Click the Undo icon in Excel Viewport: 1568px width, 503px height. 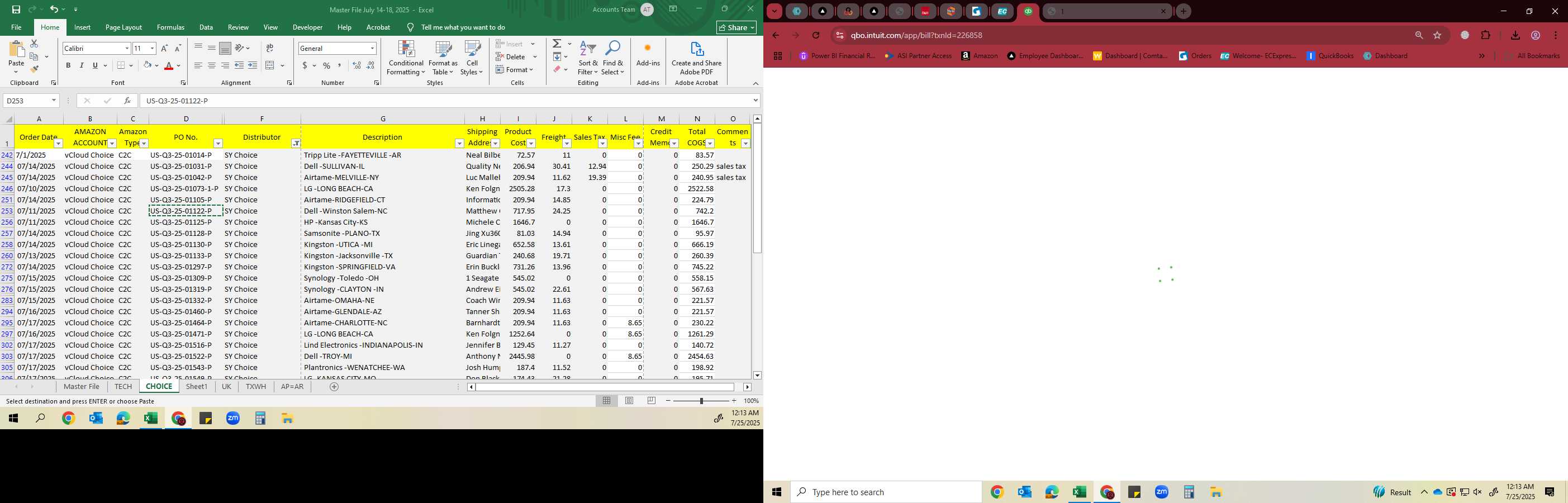(54, 10)
